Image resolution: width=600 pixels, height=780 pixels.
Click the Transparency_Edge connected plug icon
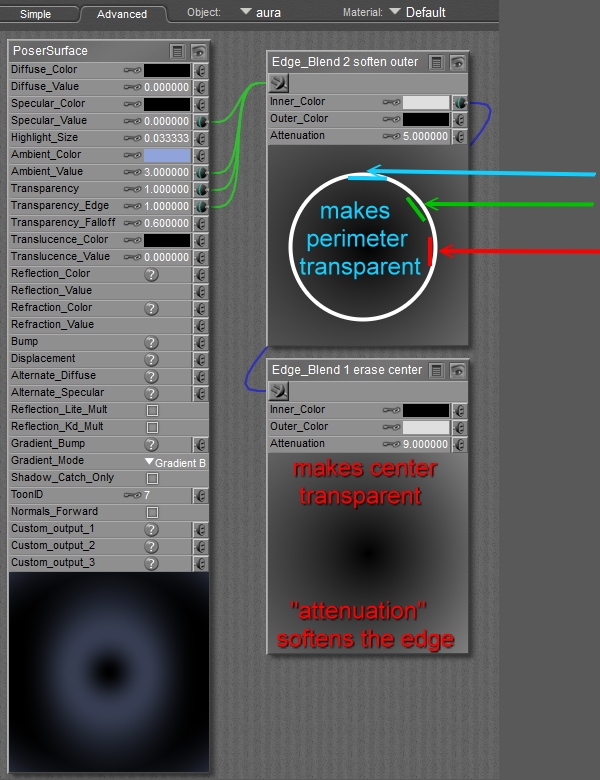(x=201, y=206)
